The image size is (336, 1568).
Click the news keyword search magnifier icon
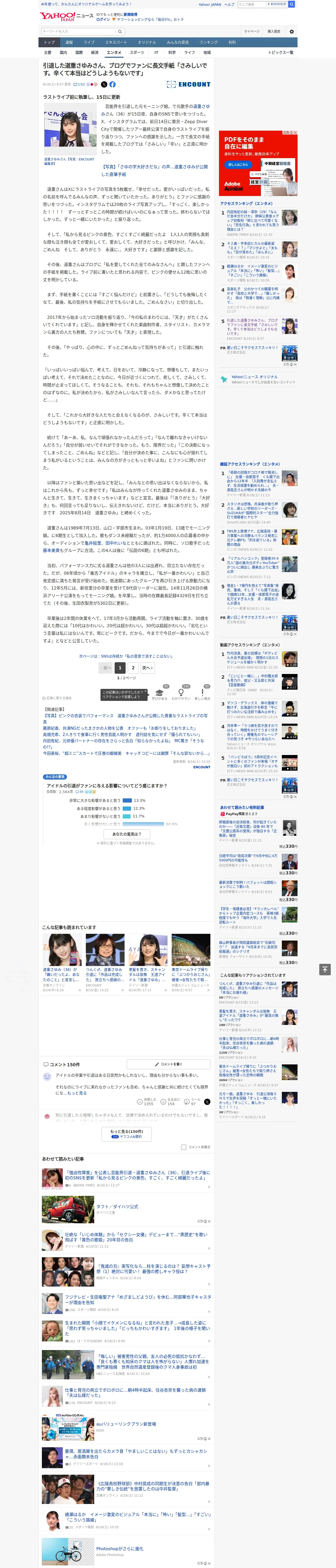coord(120,32)
